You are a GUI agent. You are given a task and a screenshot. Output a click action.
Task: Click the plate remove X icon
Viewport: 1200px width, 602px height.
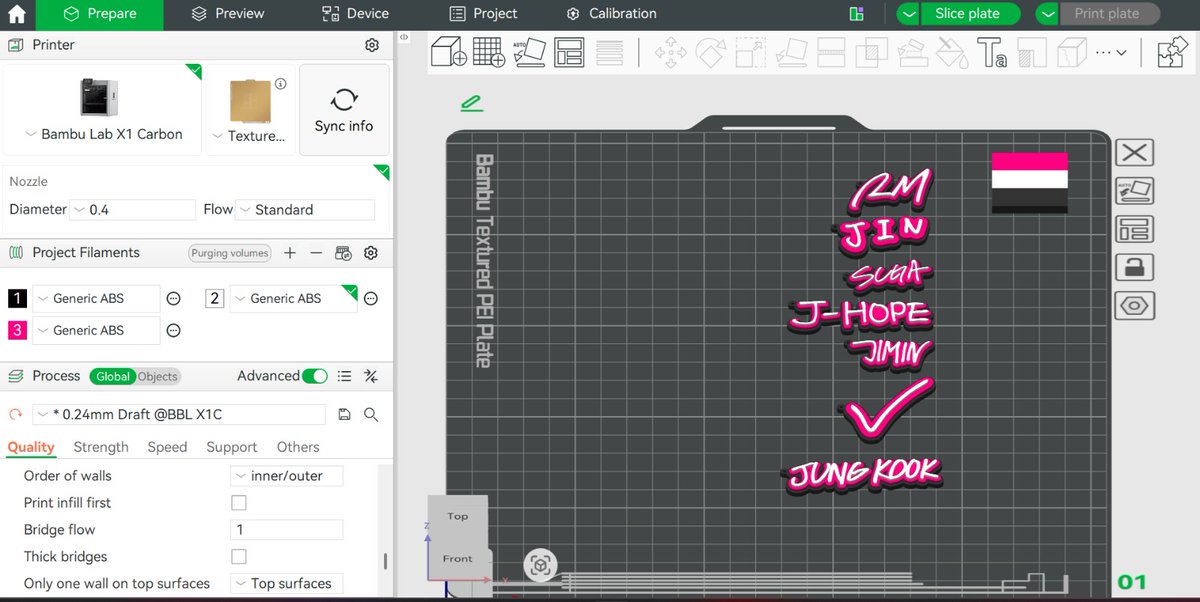tap(1134, 153)
